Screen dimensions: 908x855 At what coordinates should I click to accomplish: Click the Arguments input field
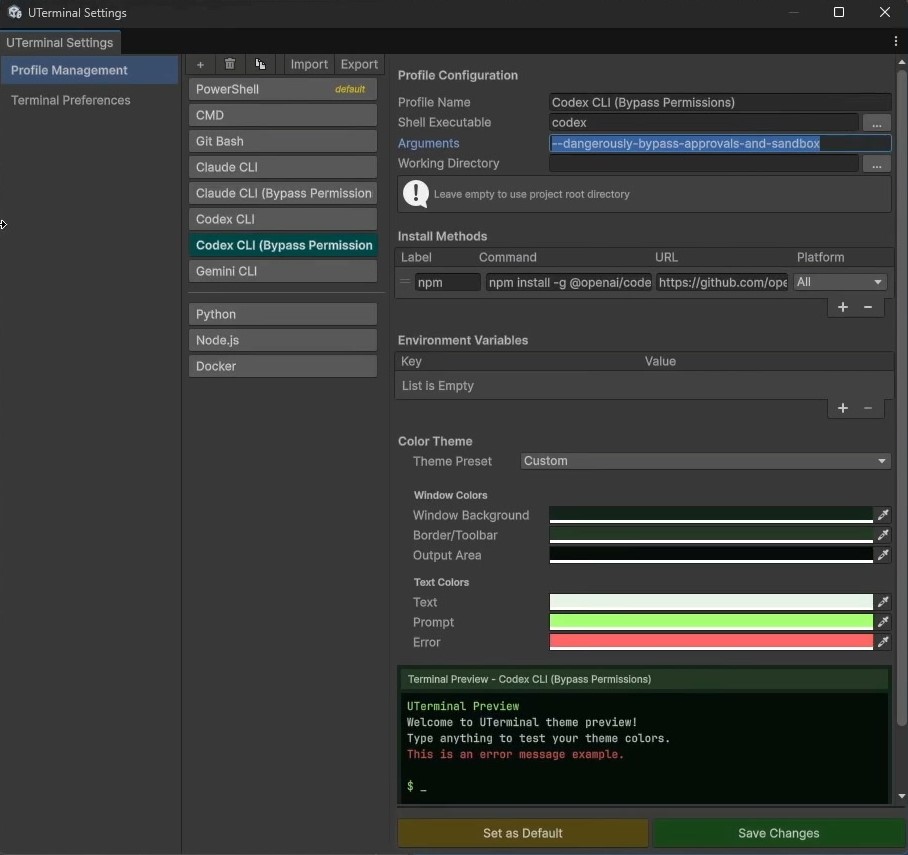pos(720,143)
